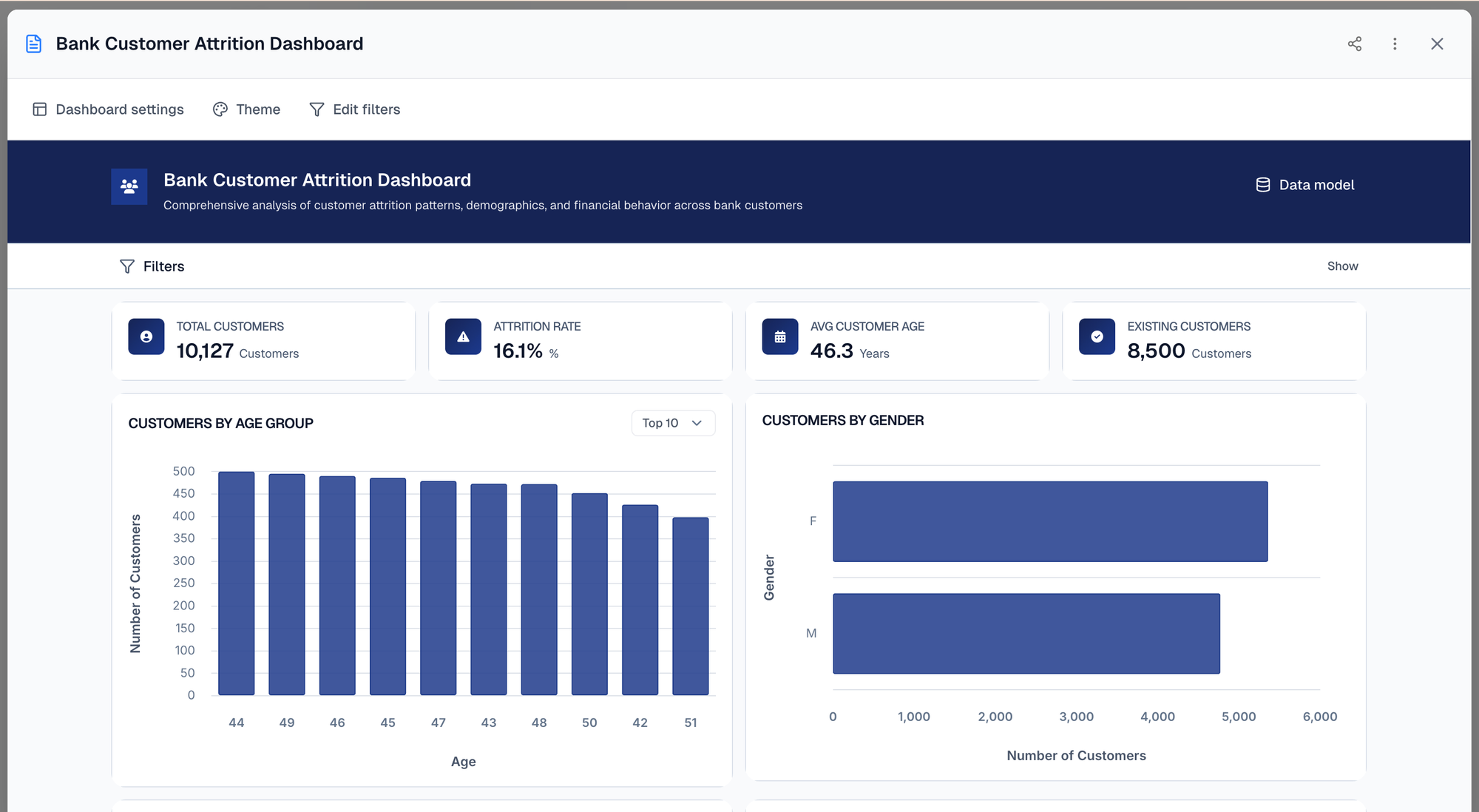Open the Top 10 dropdown
1479x812 pixels.
coord(672,423)
